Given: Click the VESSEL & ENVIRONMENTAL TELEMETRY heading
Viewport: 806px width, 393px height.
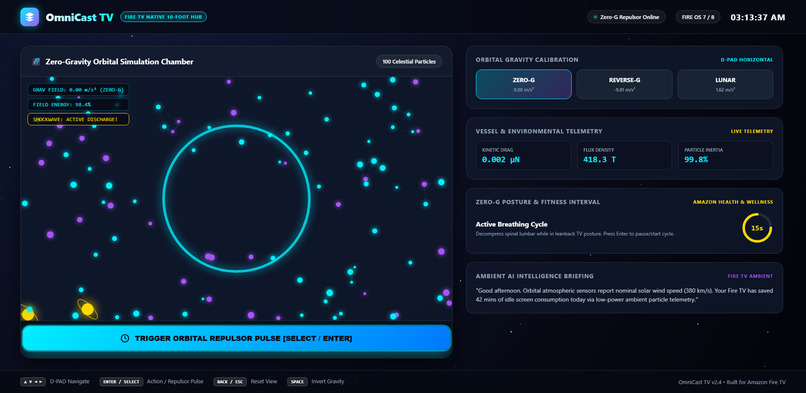Looking at the screenshot, I should pos(539,132).
